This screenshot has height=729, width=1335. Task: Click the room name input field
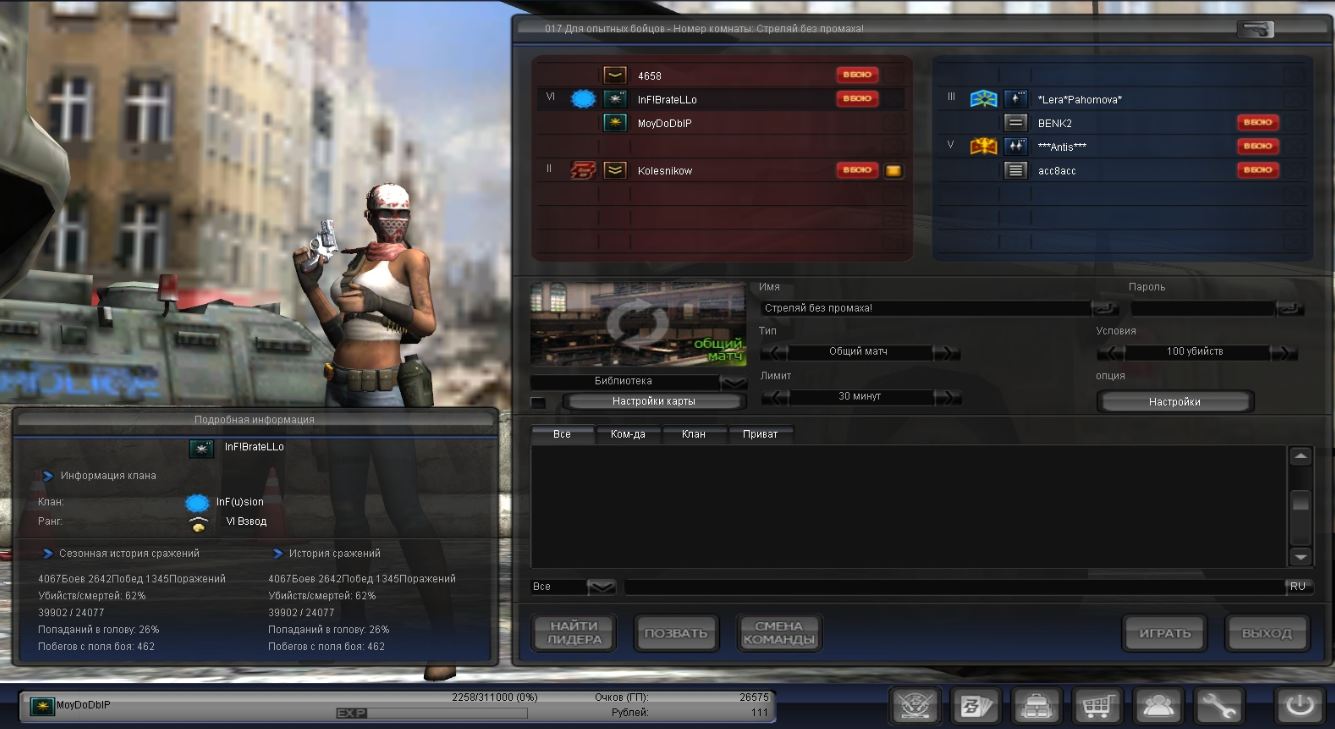tap(926, 308)
